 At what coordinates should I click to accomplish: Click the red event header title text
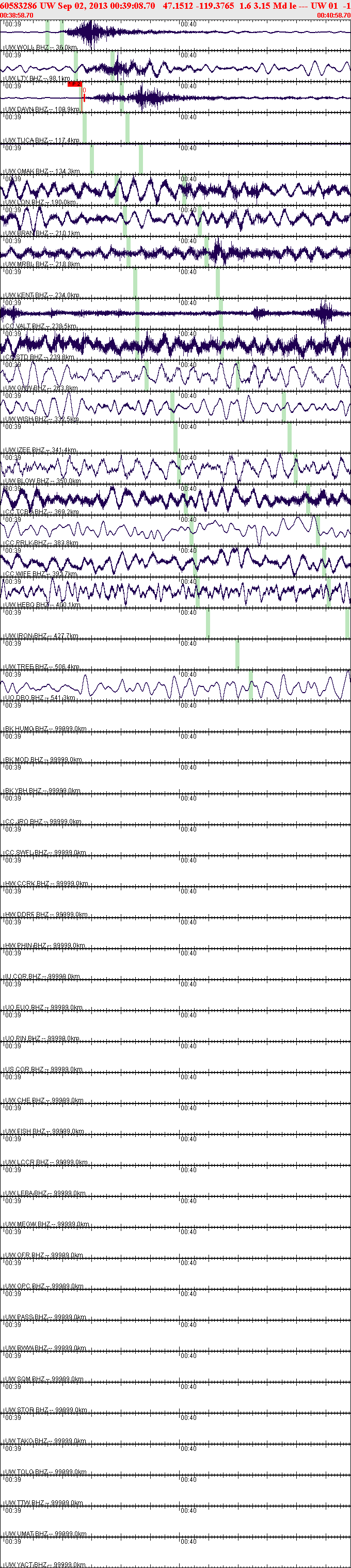175,6
